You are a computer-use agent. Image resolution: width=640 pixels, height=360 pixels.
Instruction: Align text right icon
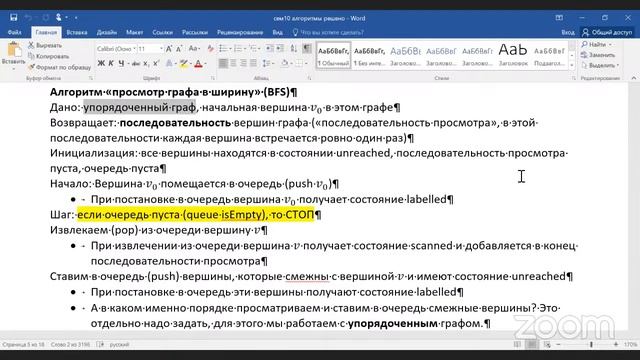click(x=244, y=63)
